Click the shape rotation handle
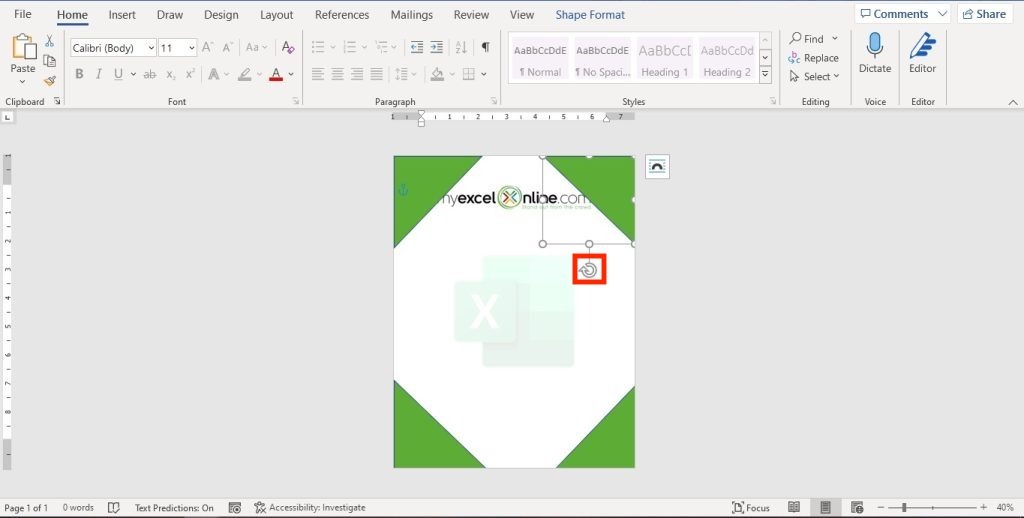 (x=589, y=269)
